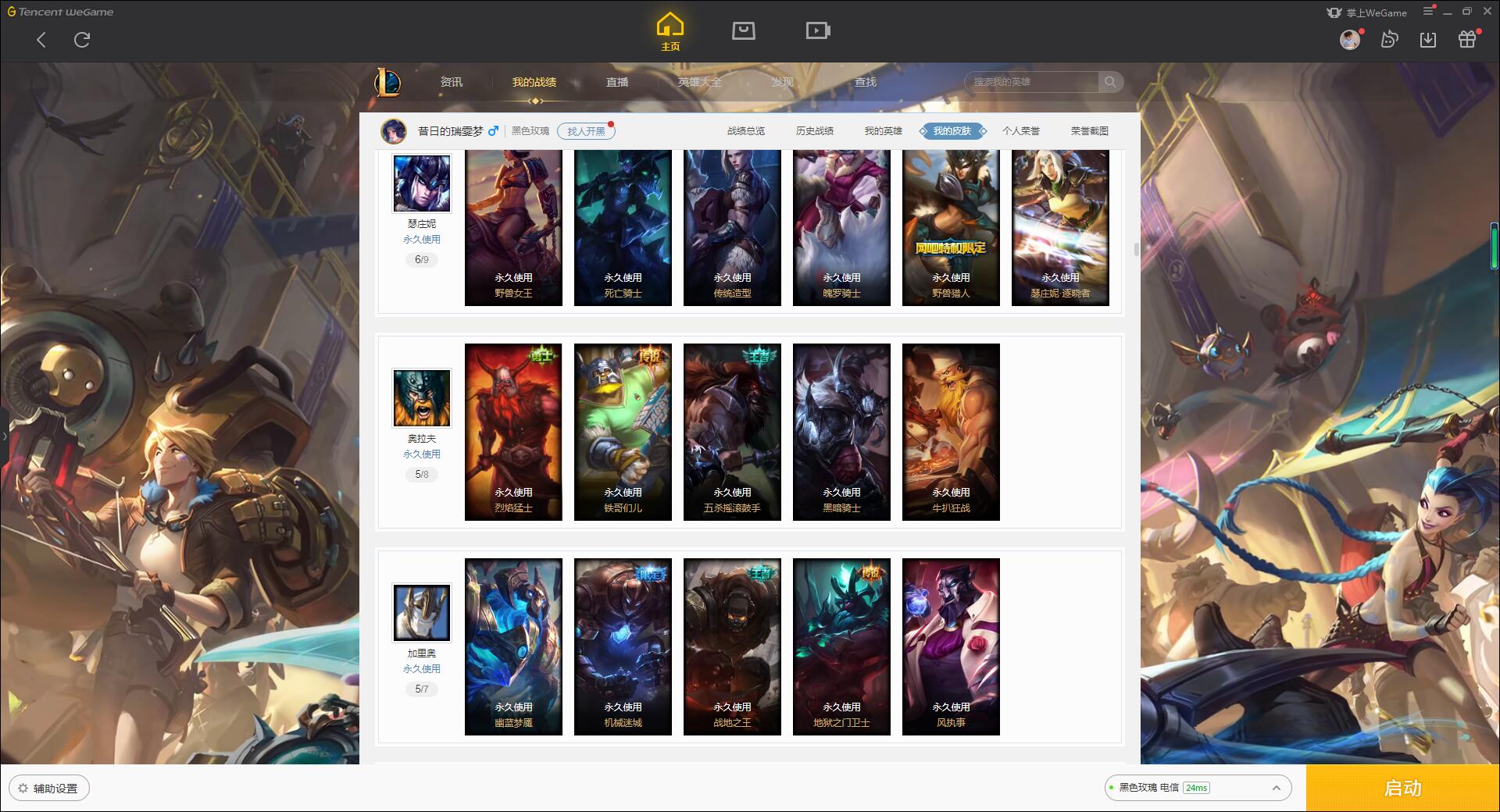1500x812 pixels.
Task: Open the 野兽猎人 skin card
Action: [x=951, y=227]
